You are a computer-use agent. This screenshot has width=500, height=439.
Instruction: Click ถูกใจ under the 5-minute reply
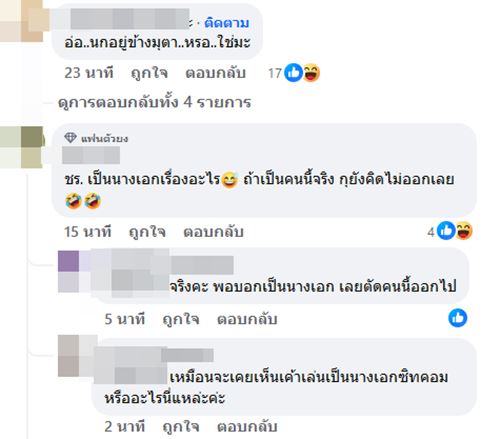coord(181,319)
